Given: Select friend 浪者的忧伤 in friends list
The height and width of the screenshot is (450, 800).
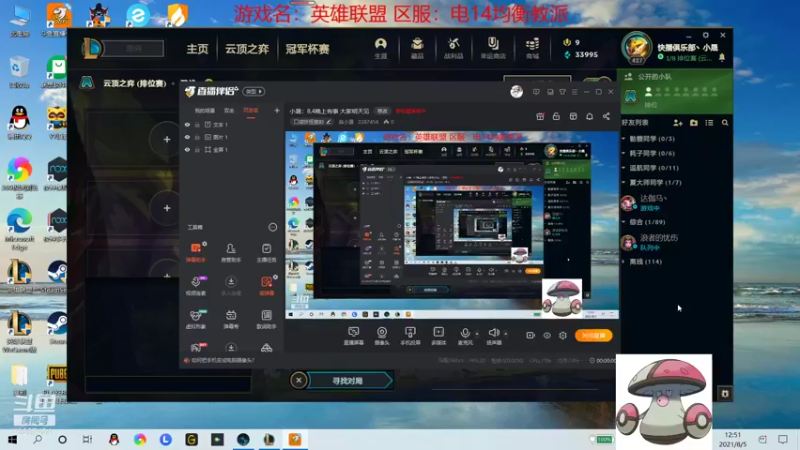Looking at the screenshot, I should point(675,242).
